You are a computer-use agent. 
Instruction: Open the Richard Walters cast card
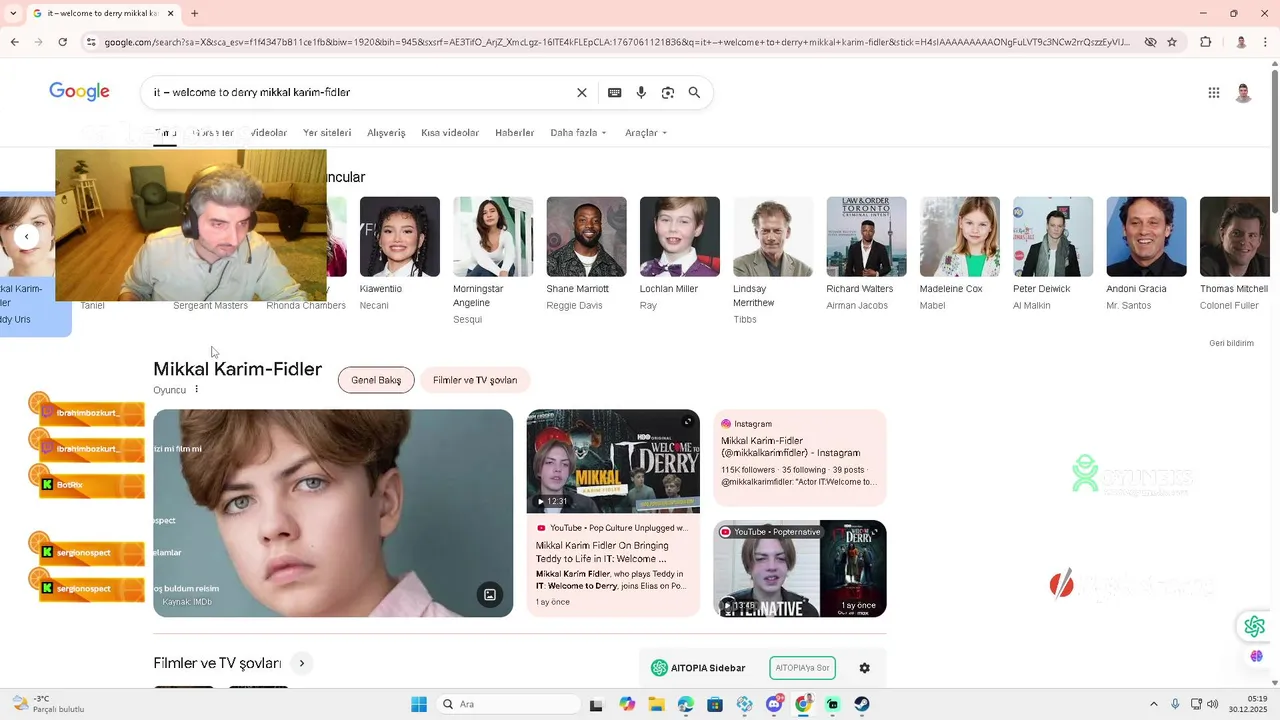pyautogui.click(x=867, y=254)
